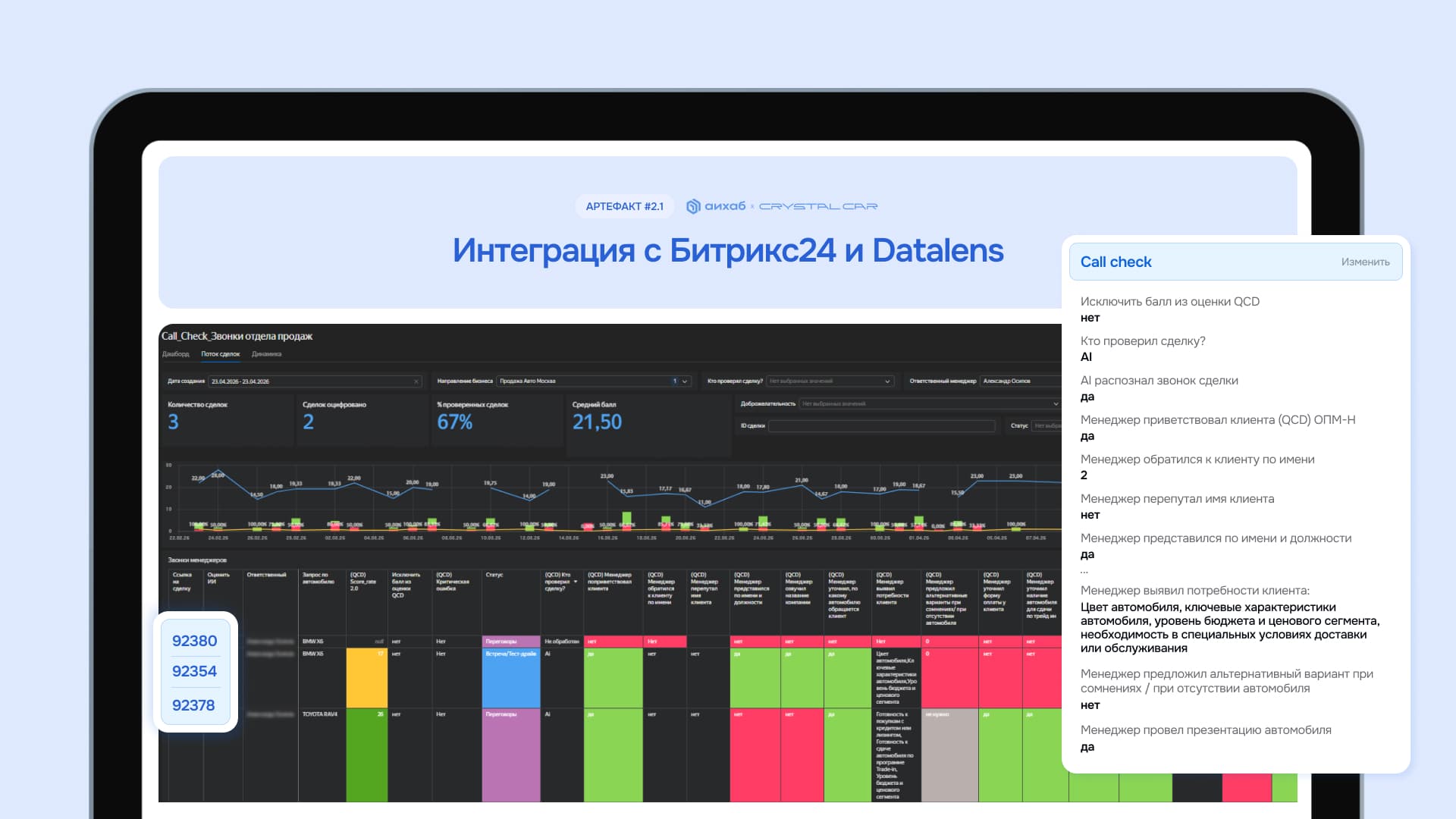The width and height of the screenshot is (1456, 819).
Task: Click the purple 'Переговоры' cell in the TOYOTA RAV4 row
Action: click(511, 755)
